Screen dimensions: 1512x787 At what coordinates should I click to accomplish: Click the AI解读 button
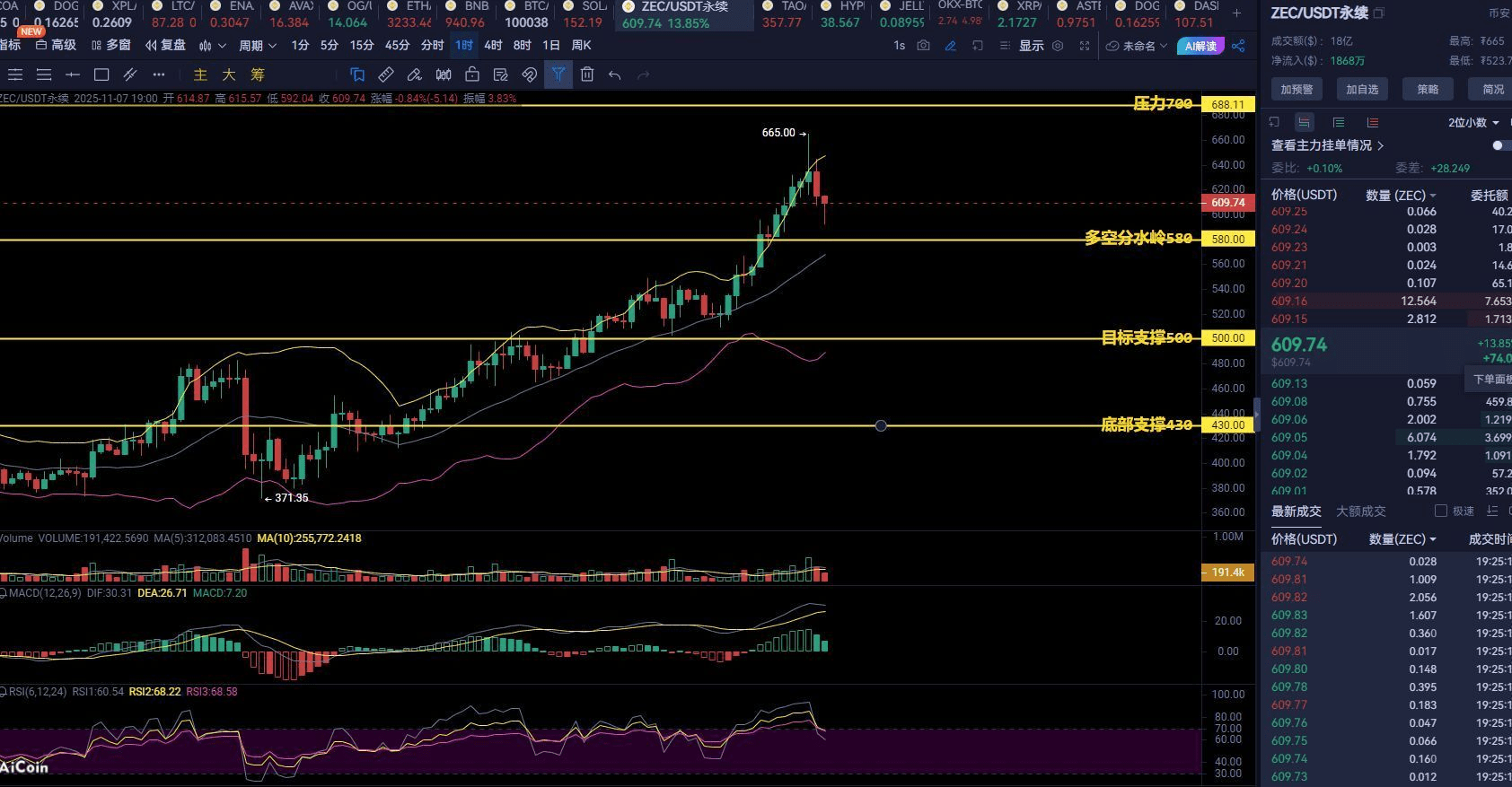1200,46
